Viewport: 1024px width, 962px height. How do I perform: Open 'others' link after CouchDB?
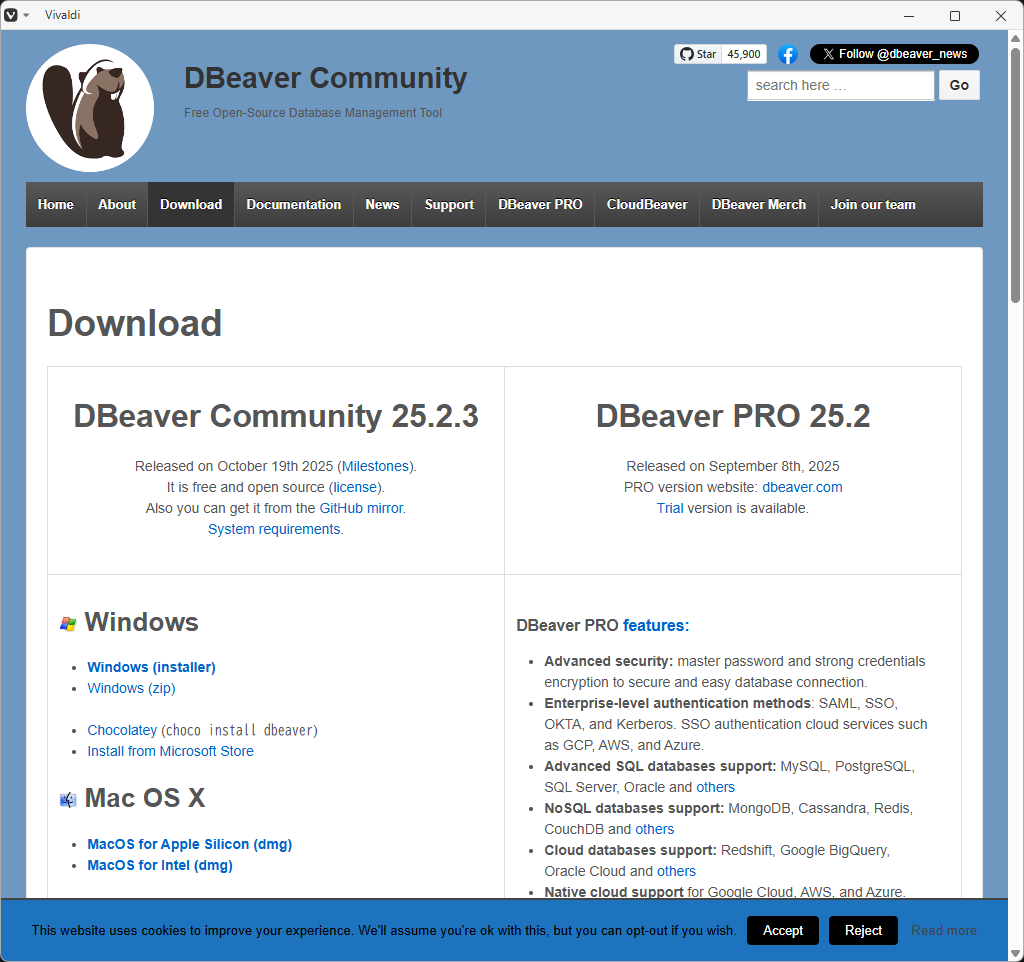pyautogui.click(x=654, y=829)
